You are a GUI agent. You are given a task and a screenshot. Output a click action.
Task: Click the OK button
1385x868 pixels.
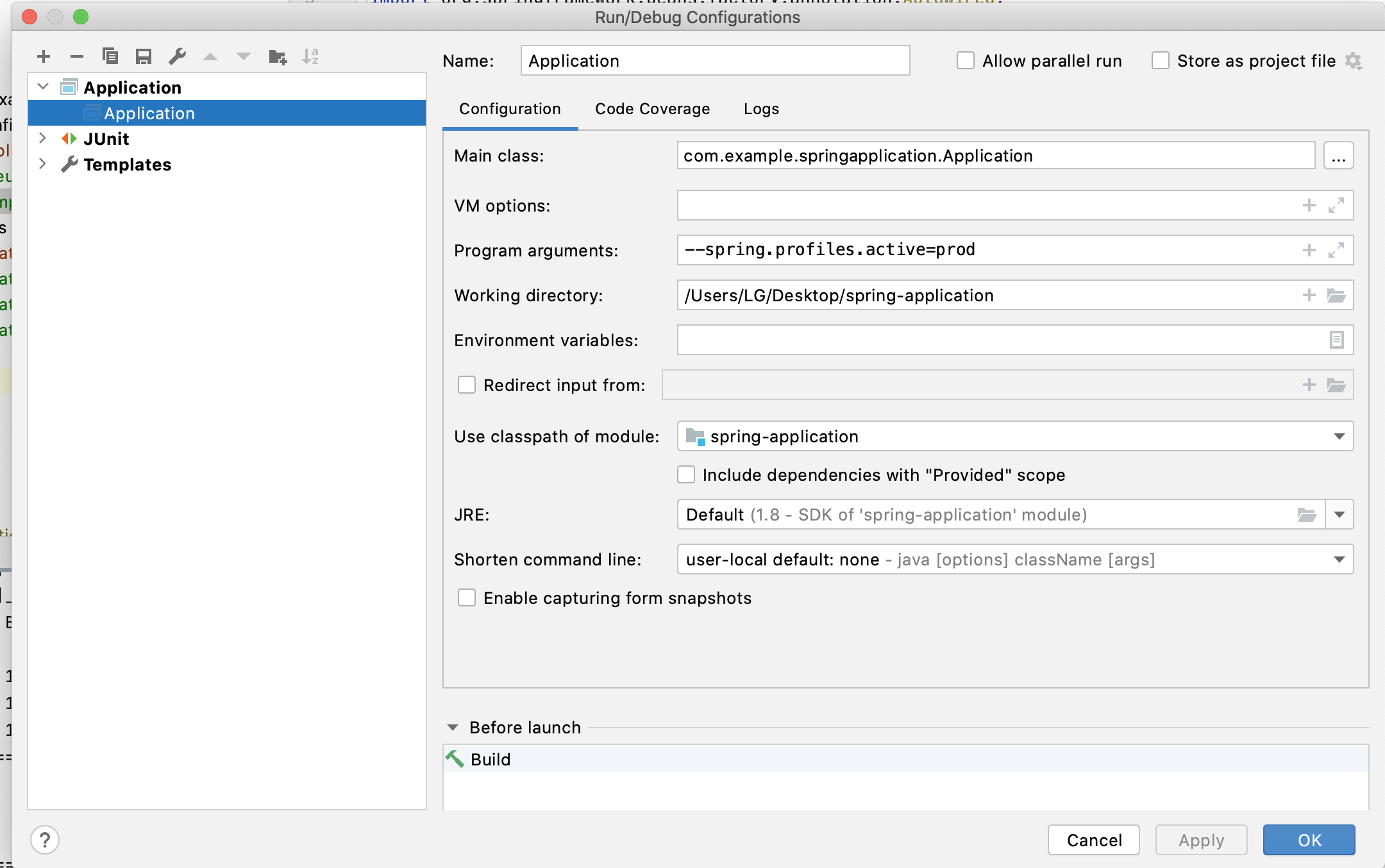pos(1309,840)
